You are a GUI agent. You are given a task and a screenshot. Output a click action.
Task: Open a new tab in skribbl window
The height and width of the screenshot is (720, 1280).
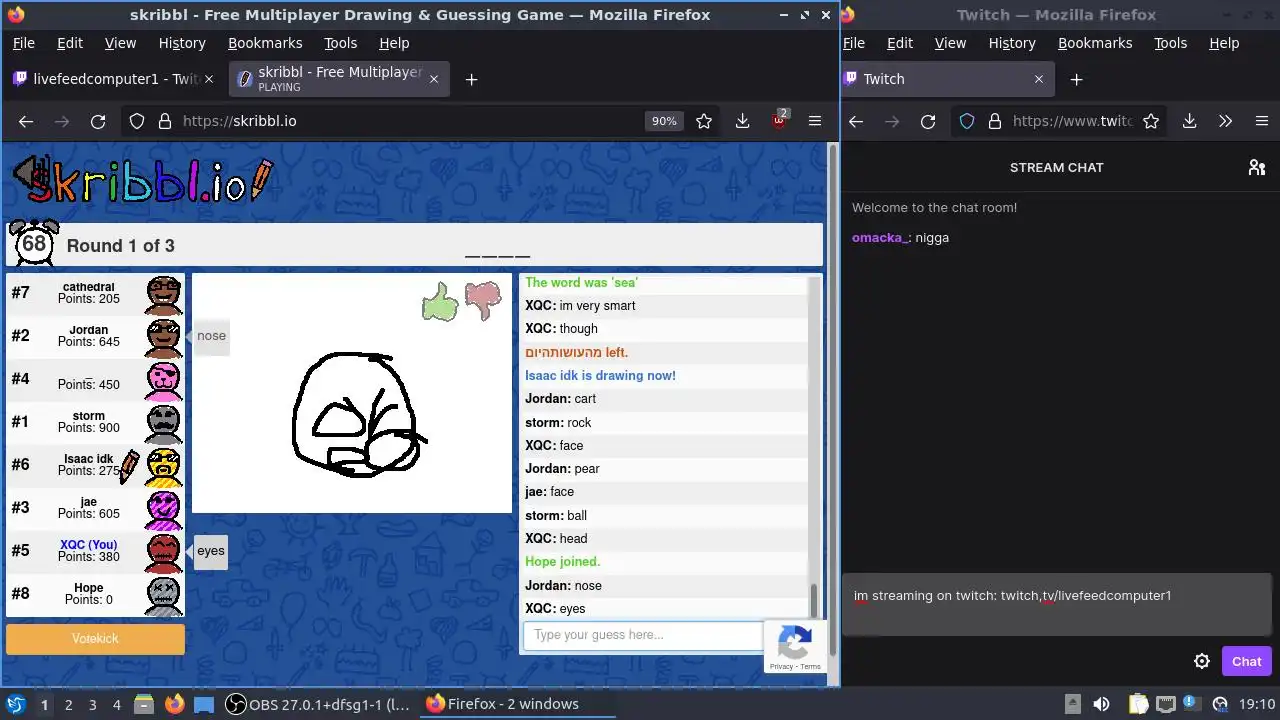click(x=471, y=79)
